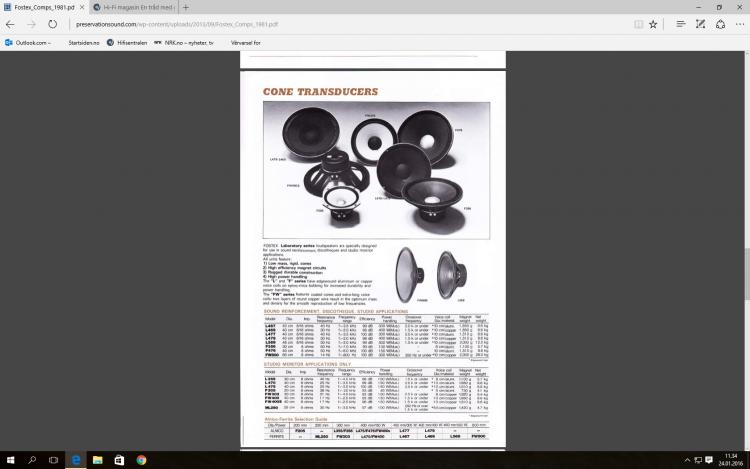Add page to favorites with star icon
Viewport: 750px width, 469px height.
(653, 24)
